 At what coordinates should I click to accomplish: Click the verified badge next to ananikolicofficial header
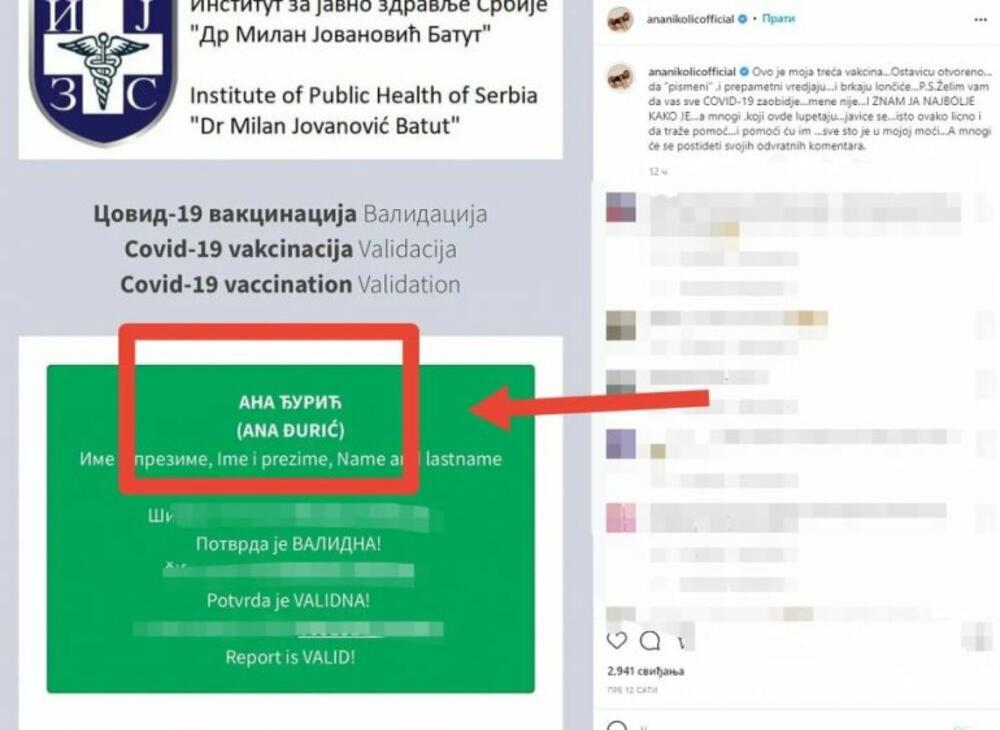tap(742, 19)
